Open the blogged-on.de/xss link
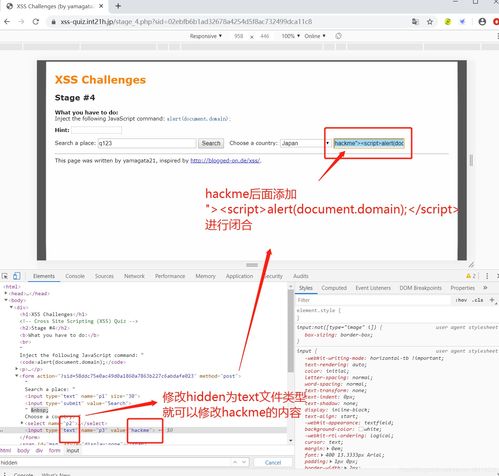 click(x=225, y=161)
